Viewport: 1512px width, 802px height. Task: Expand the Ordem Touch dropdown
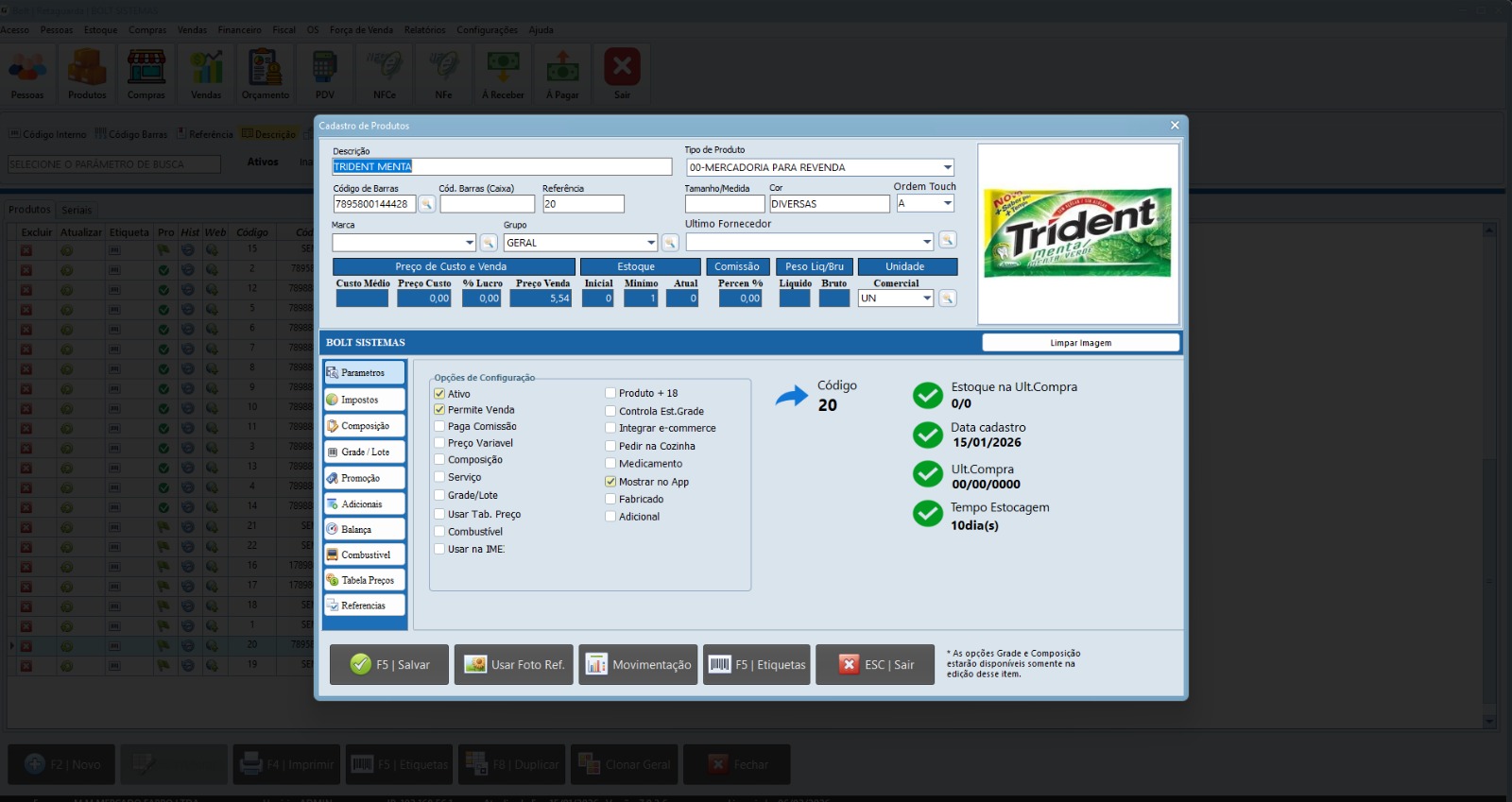coord(948,203)
